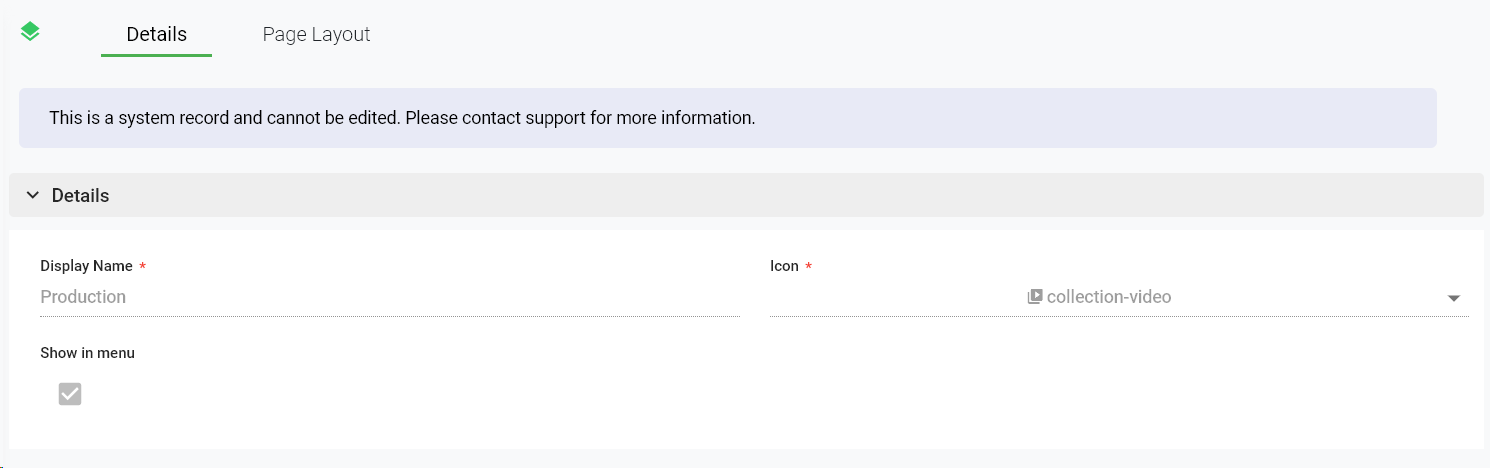Click the Production text value
Viewport: 1490px width, 468px height.
point(83,297)
